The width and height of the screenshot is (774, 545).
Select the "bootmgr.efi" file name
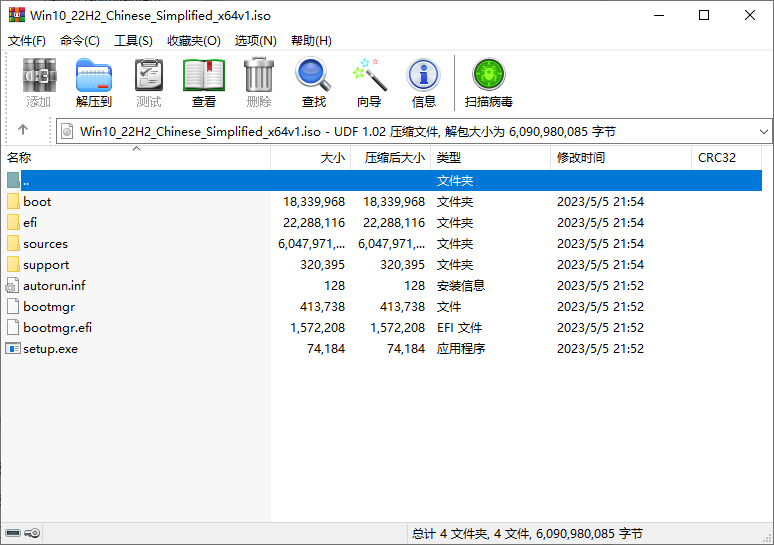coord(57,327)
